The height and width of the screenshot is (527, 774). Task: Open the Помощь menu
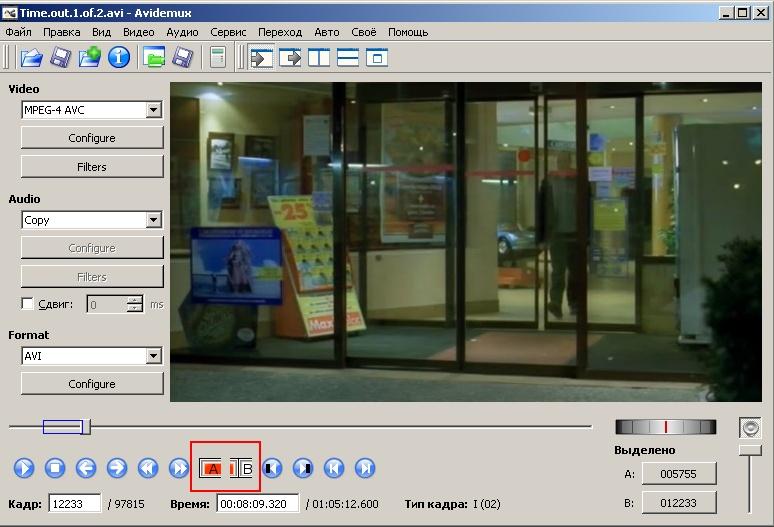tap(408, 32)
